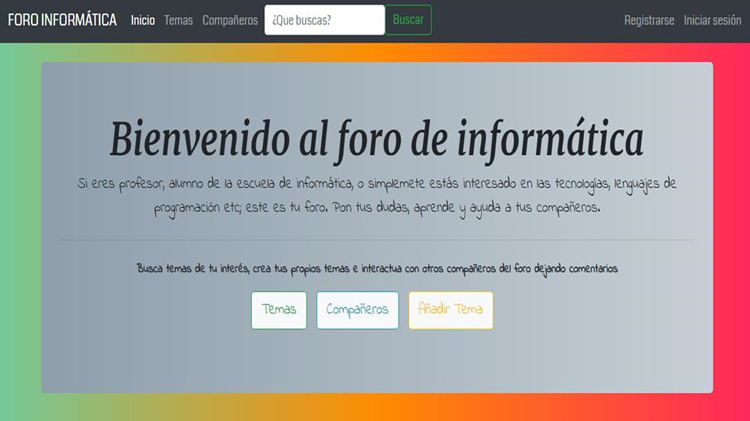The width and height of the screenshot is (750, 421).
Task: Click Iniciar sesión in the navbar
Action: click(712, 20)
